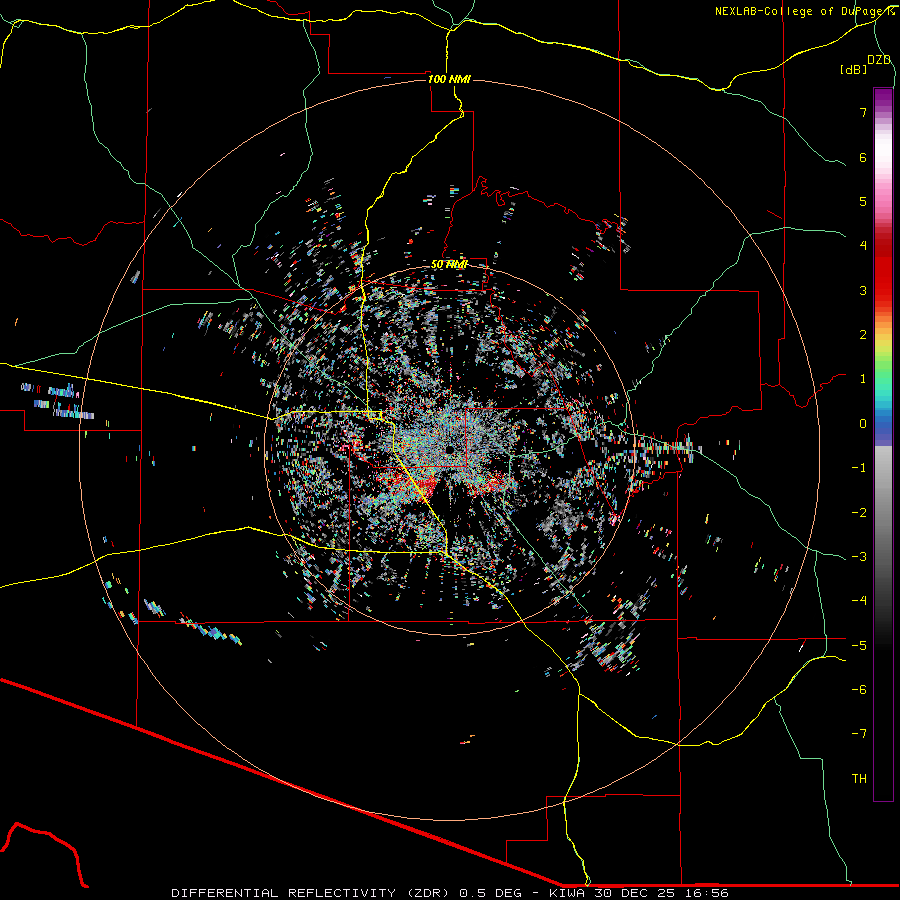Click the 1 value on the color scale
Screen dimensions: 900x900
click(863, 379)
